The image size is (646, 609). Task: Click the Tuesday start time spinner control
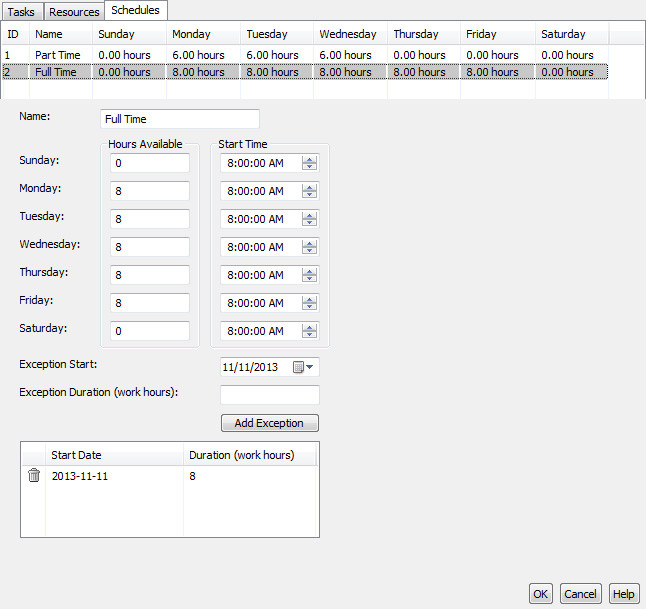coord(309,219)
